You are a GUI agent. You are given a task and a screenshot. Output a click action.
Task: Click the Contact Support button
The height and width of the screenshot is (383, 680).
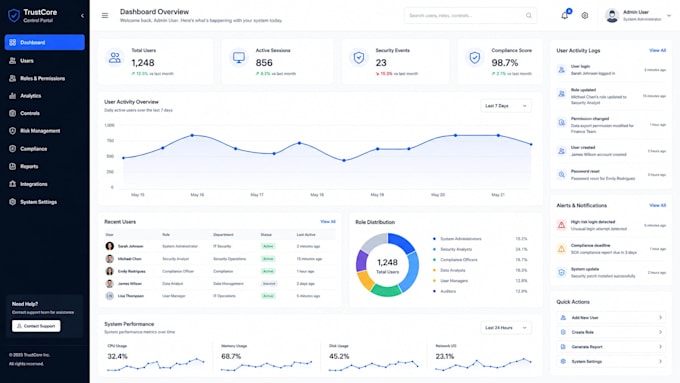(36, 326)
